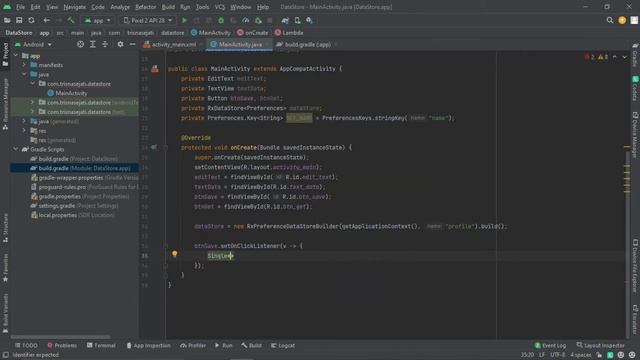
Task: Toggle the Device Manager right side tab
Action: coord(635,135)
